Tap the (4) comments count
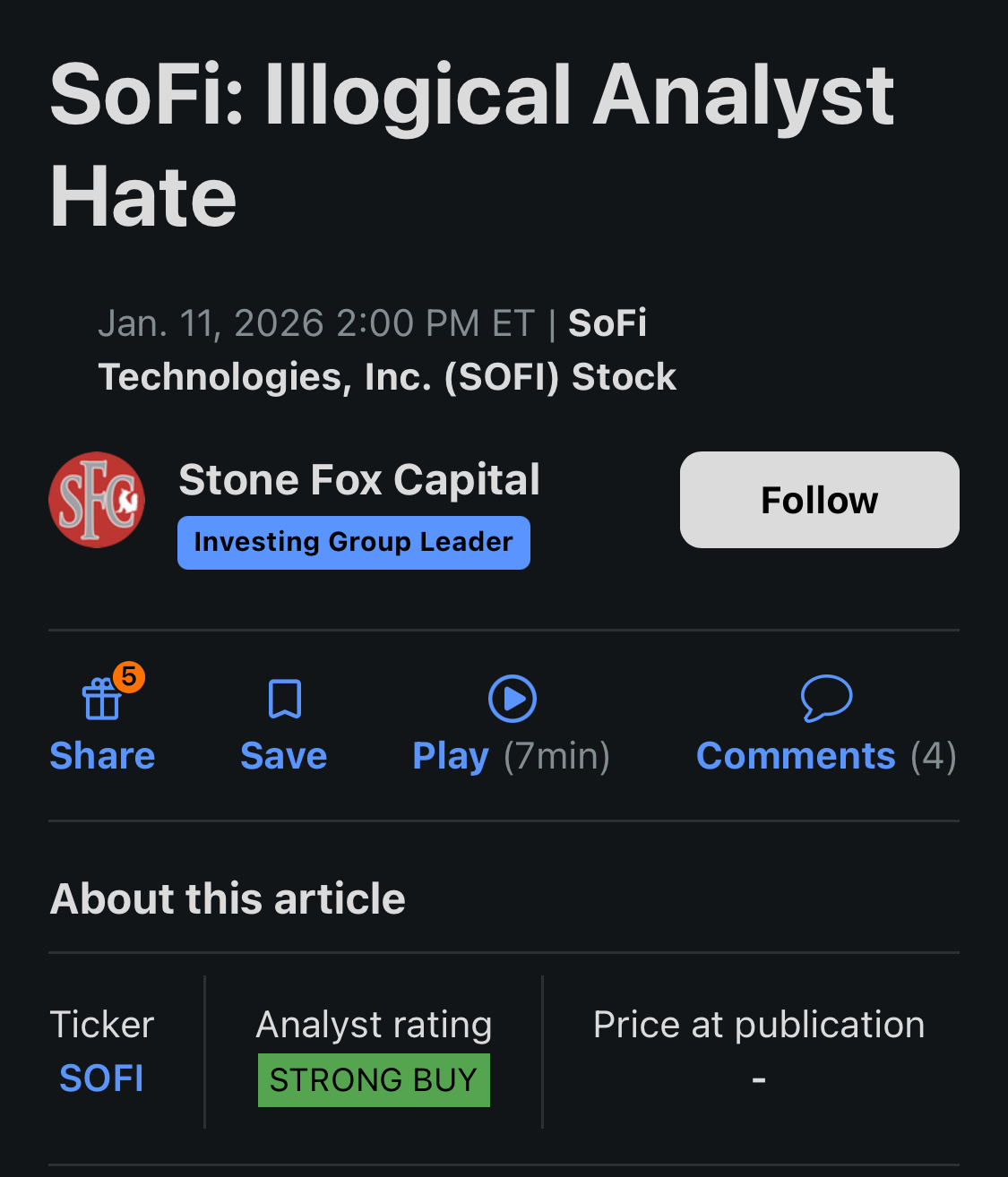Screen dimensions: 1008x1177 [x=934, y=756]
